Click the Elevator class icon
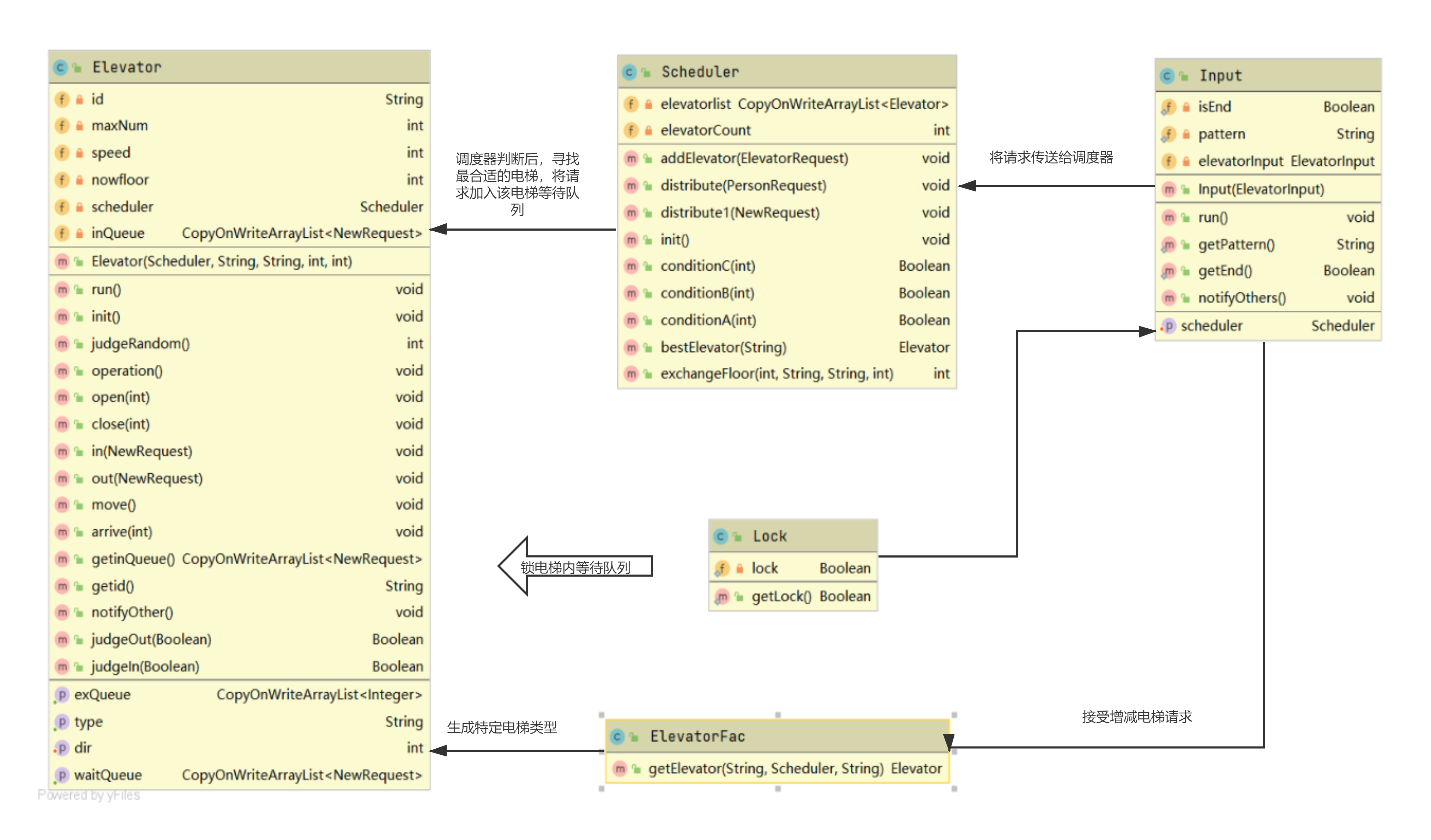The height and width of the screenshot is (840, 1431). tap(60, 68)
